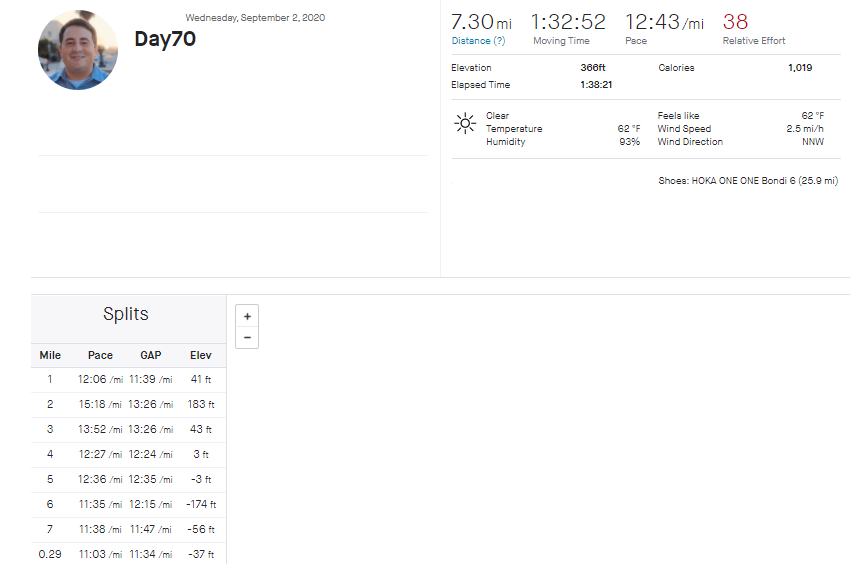The width and height of the screenshot is (865, 574).
Task: Click the 7.30 mi distance value
Action: (481, 22)
